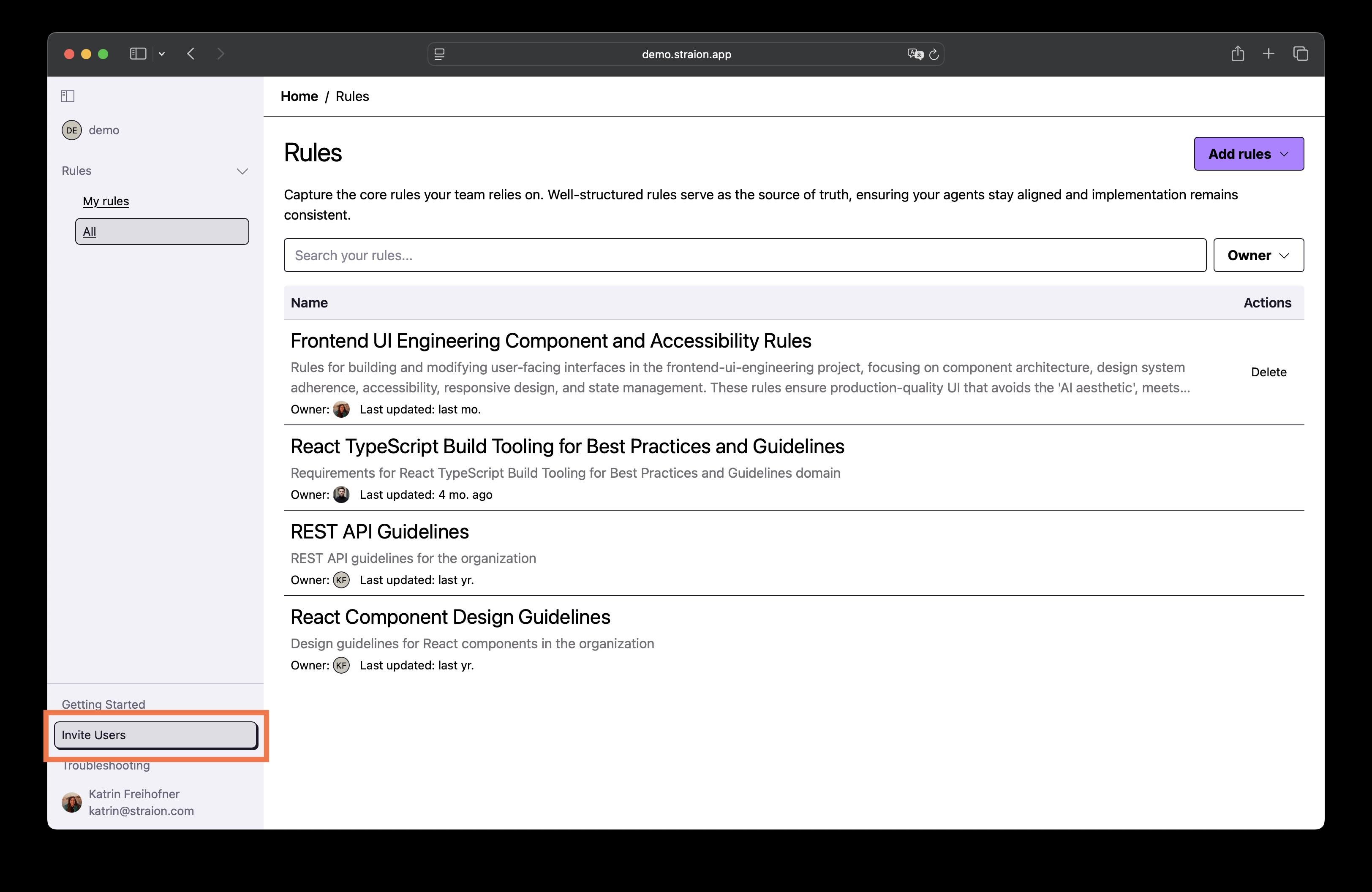1372x892 pixels.
Task: Open React Component Design Guidelines rule
Action: coord(450,617)
